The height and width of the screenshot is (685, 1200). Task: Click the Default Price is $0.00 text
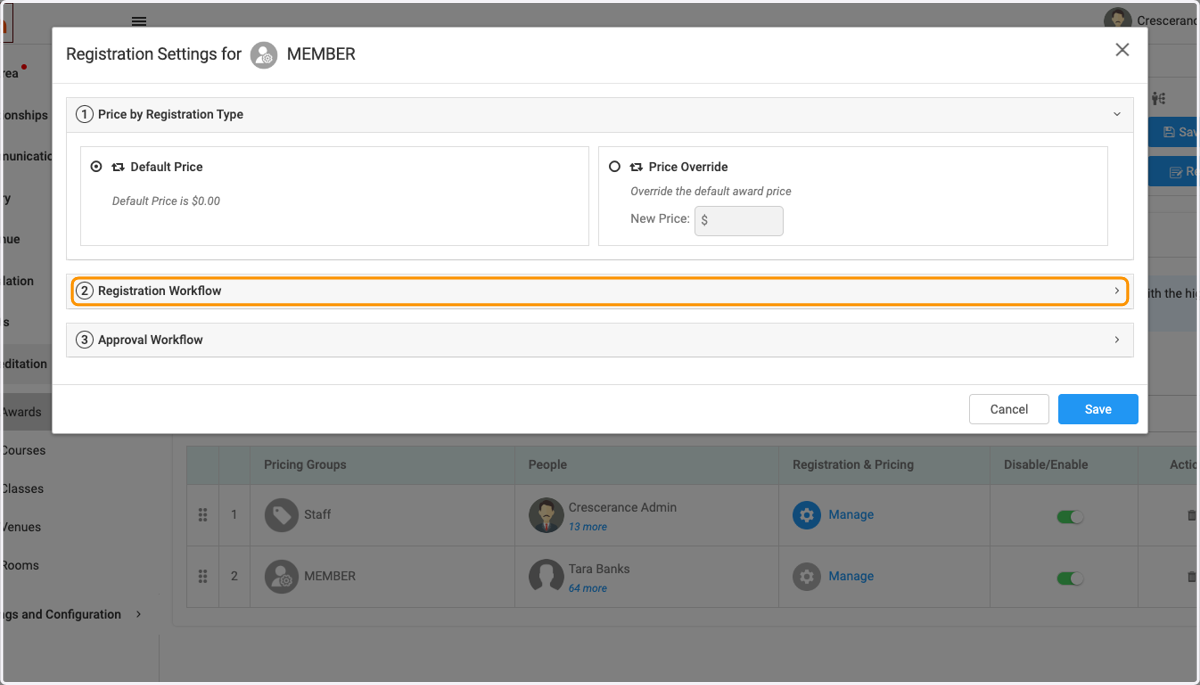[x=166, y=201]
